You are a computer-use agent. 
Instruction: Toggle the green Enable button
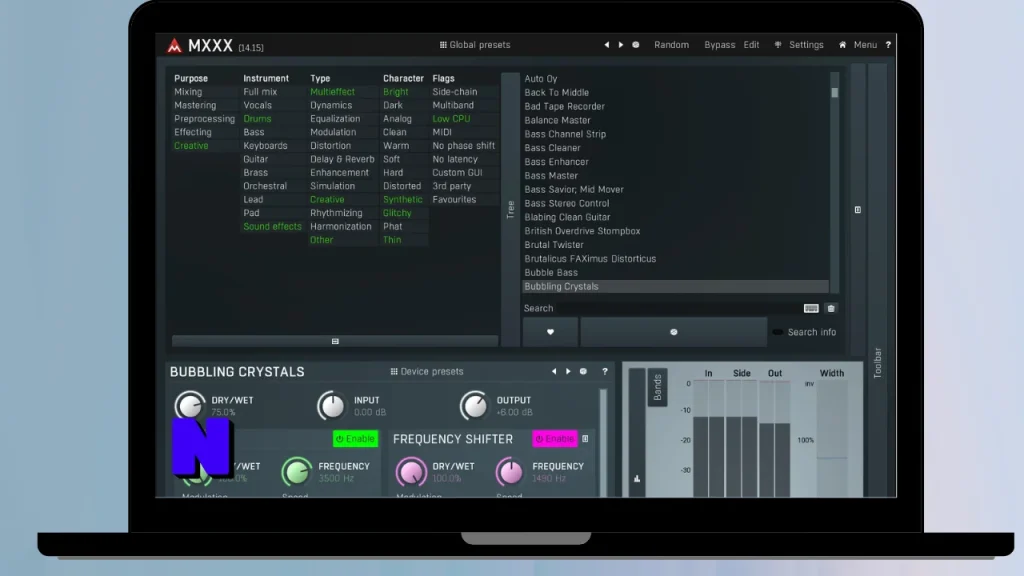355,439
